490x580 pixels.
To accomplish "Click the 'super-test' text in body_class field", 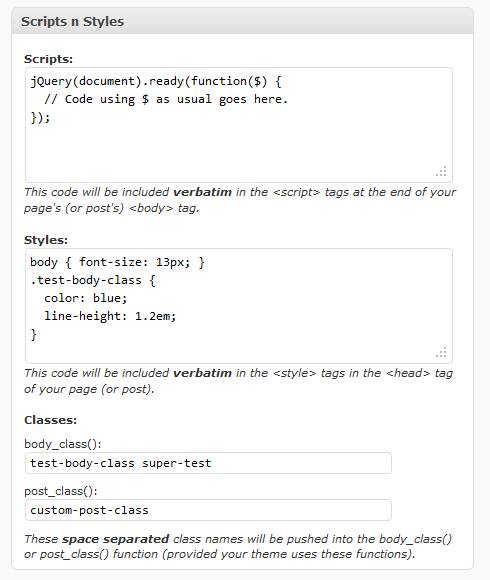I will [177, 463].
